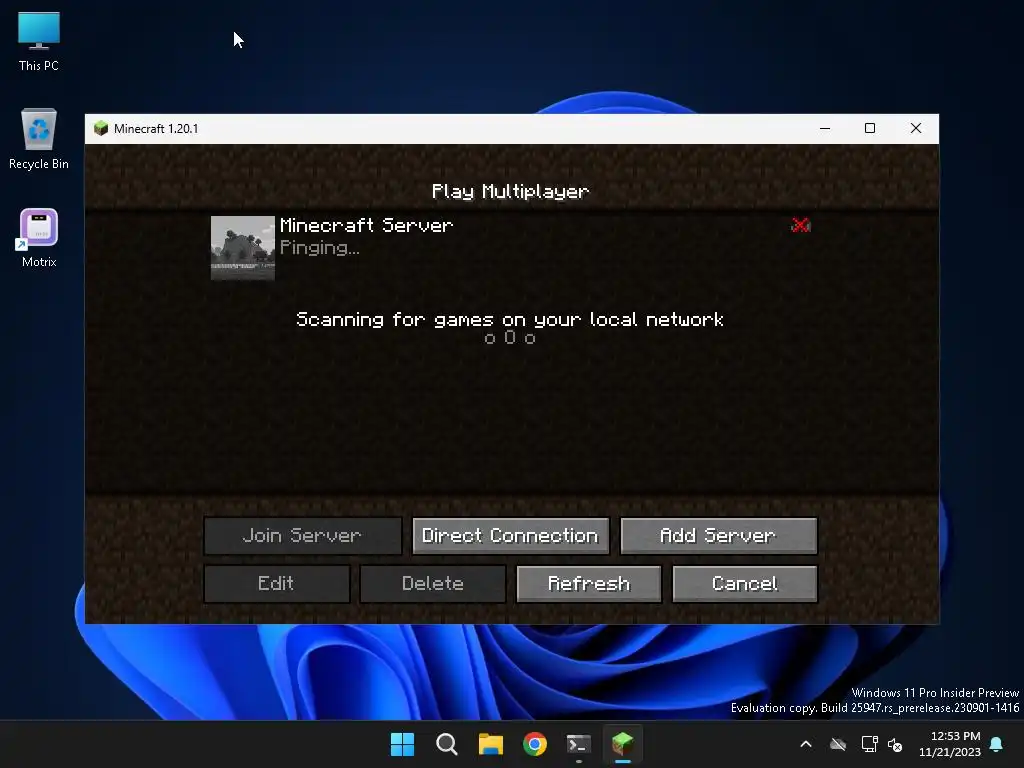Launch Google Chrome from taskbar
The height and width of the screenshot is (768, 1024).
coord(535,744)
